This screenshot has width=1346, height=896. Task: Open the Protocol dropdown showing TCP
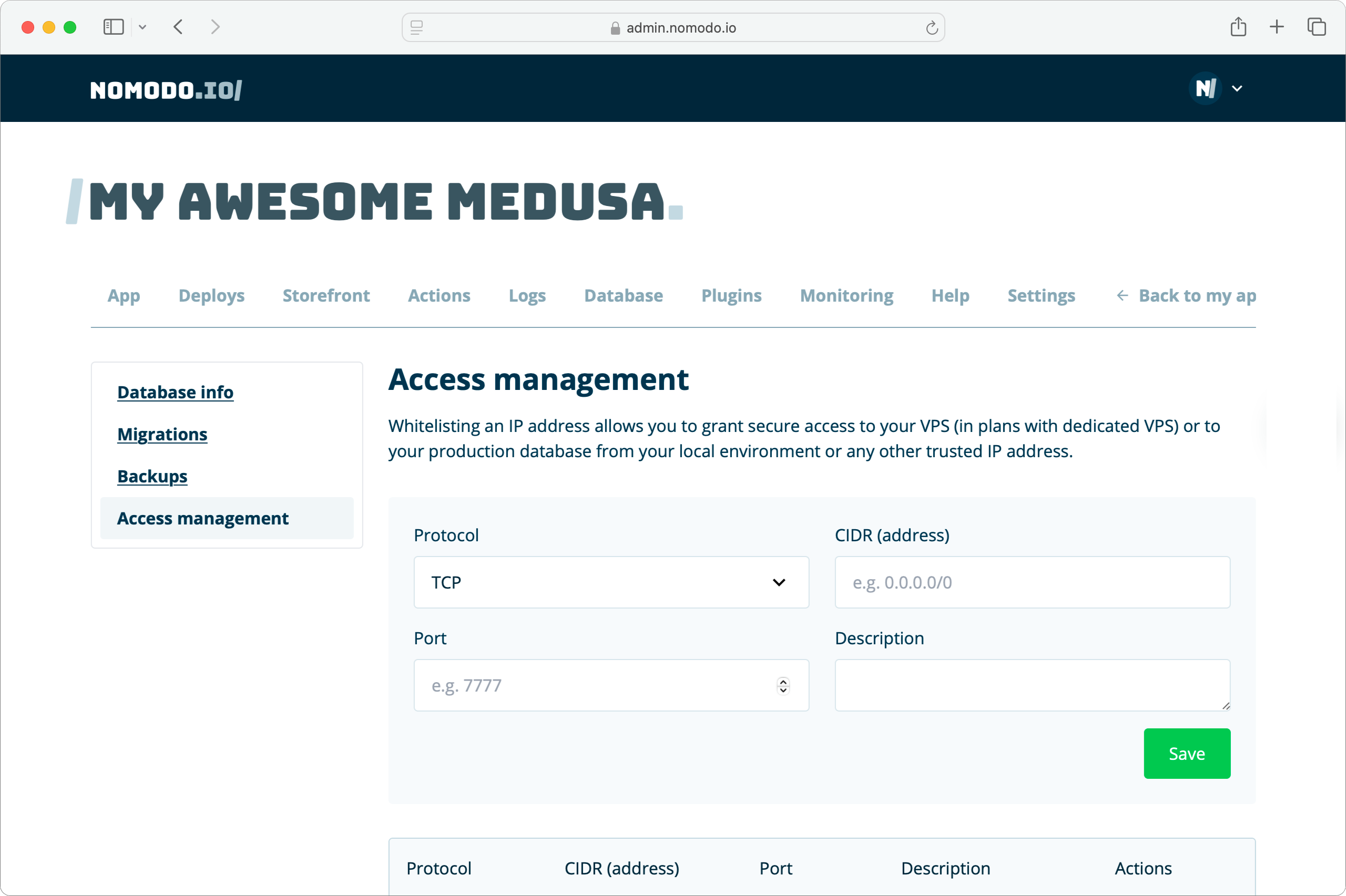tap(610, 582)
